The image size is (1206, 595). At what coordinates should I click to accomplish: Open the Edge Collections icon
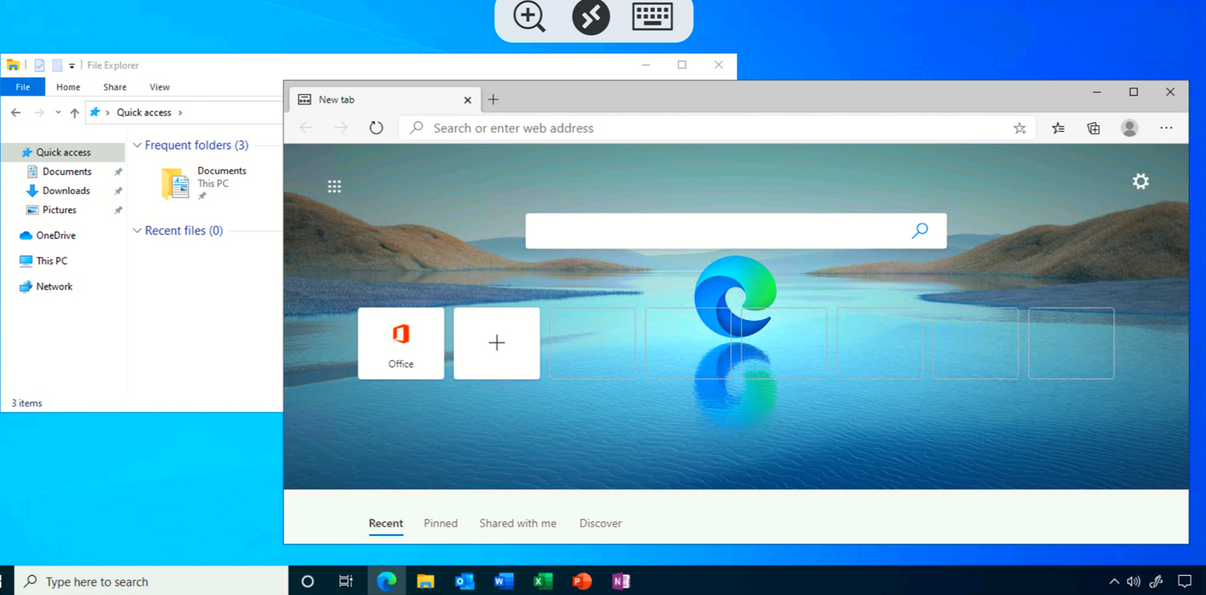click(x=1093, y=128)
